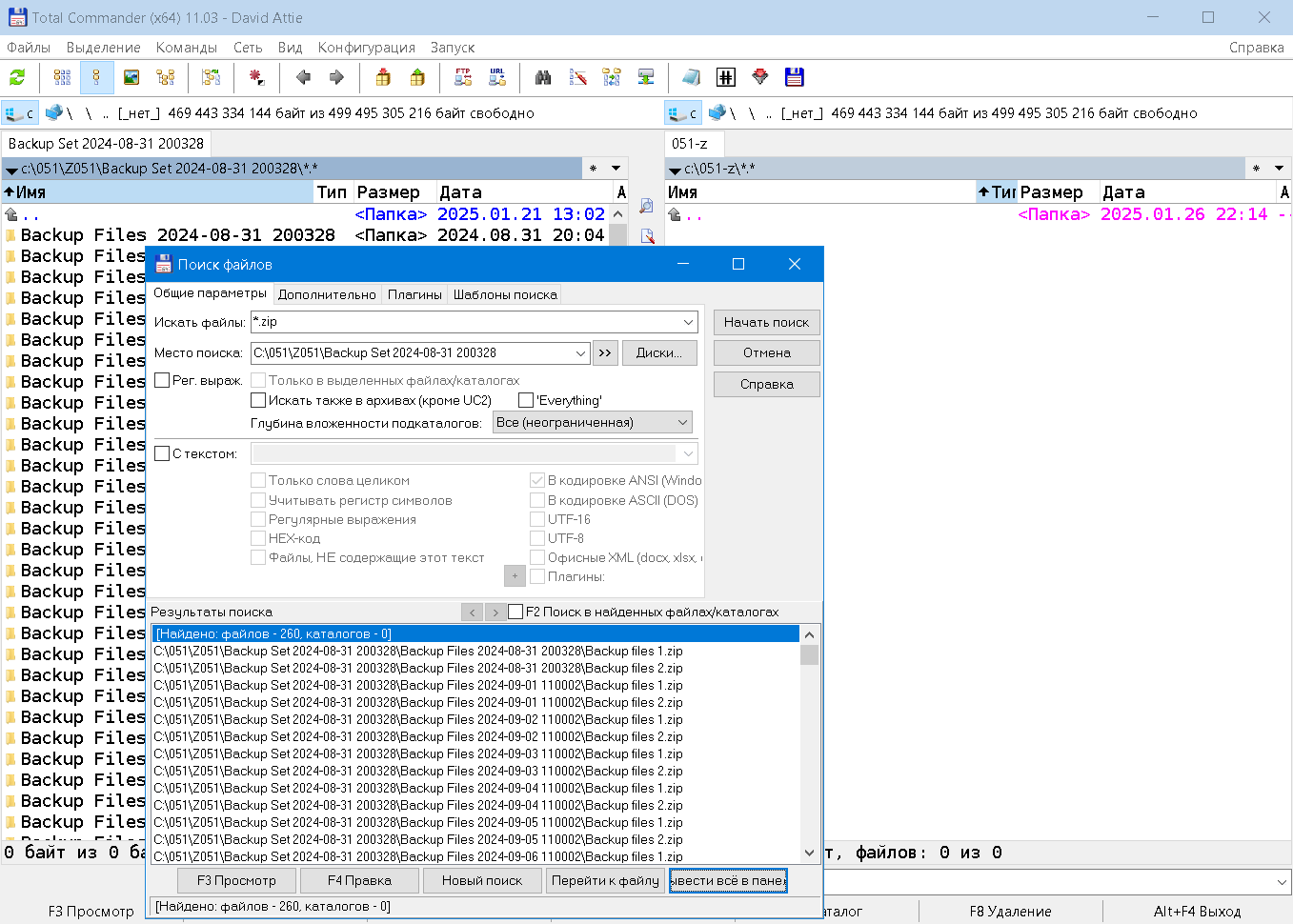The image size is (1293, 924).
Task: Click the pack files toolbar icon
Action: click(x=381, y=77)
